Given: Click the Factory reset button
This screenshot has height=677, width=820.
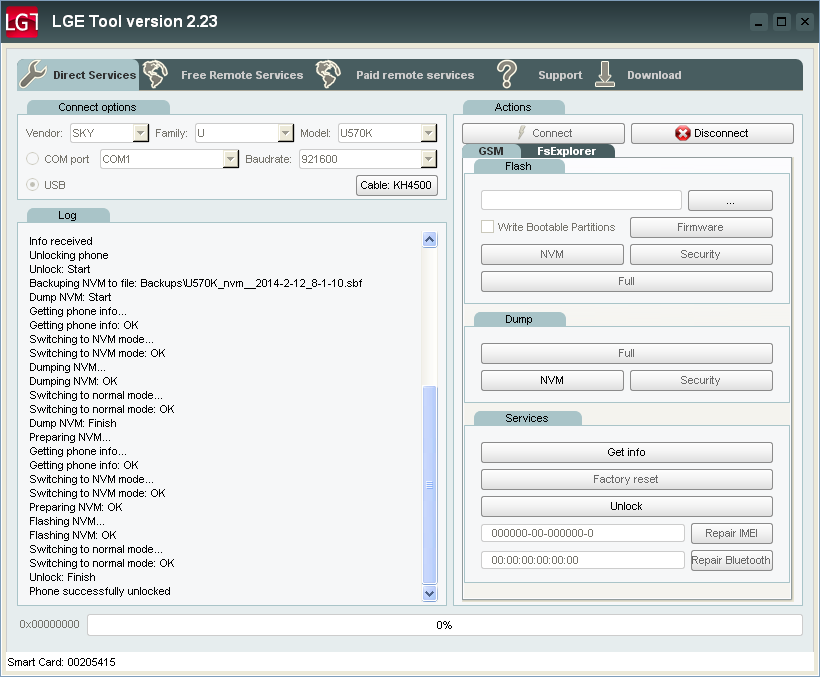Looking at the screenshot, I should click(627, 479).
